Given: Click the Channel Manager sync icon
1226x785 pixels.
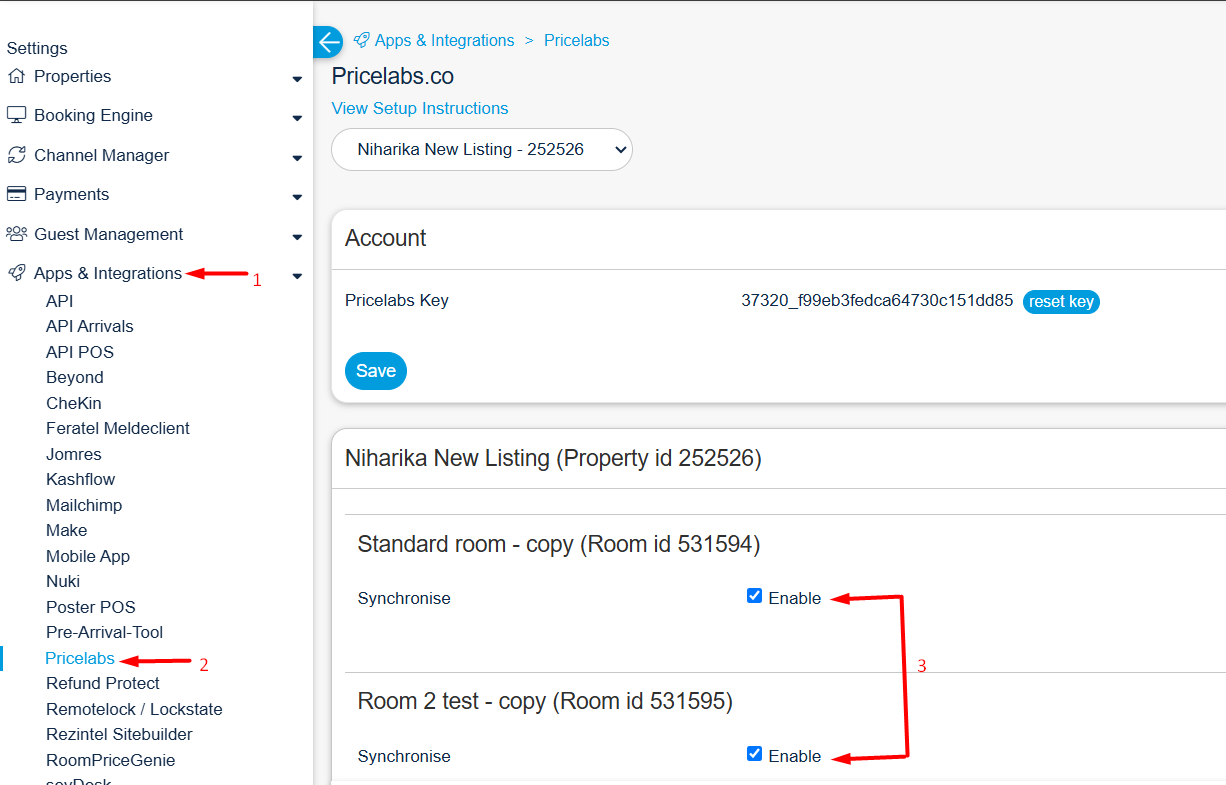Looking at the screenshot, I should tap(16, 155).
